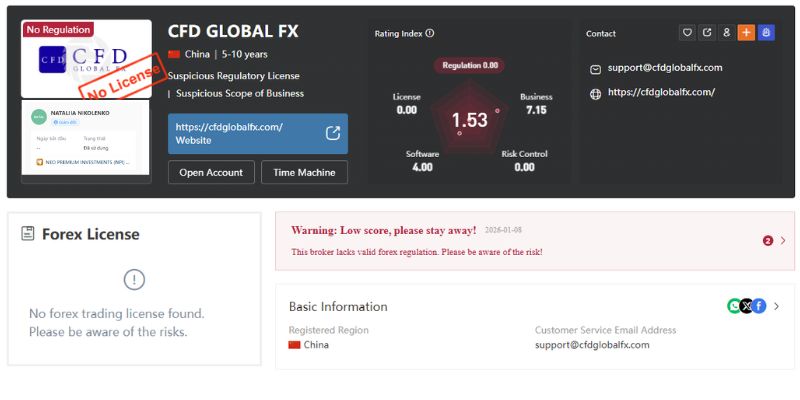Click the CFD GLOBAL FX title
The image size is (800, 400).
pos(233,31)
